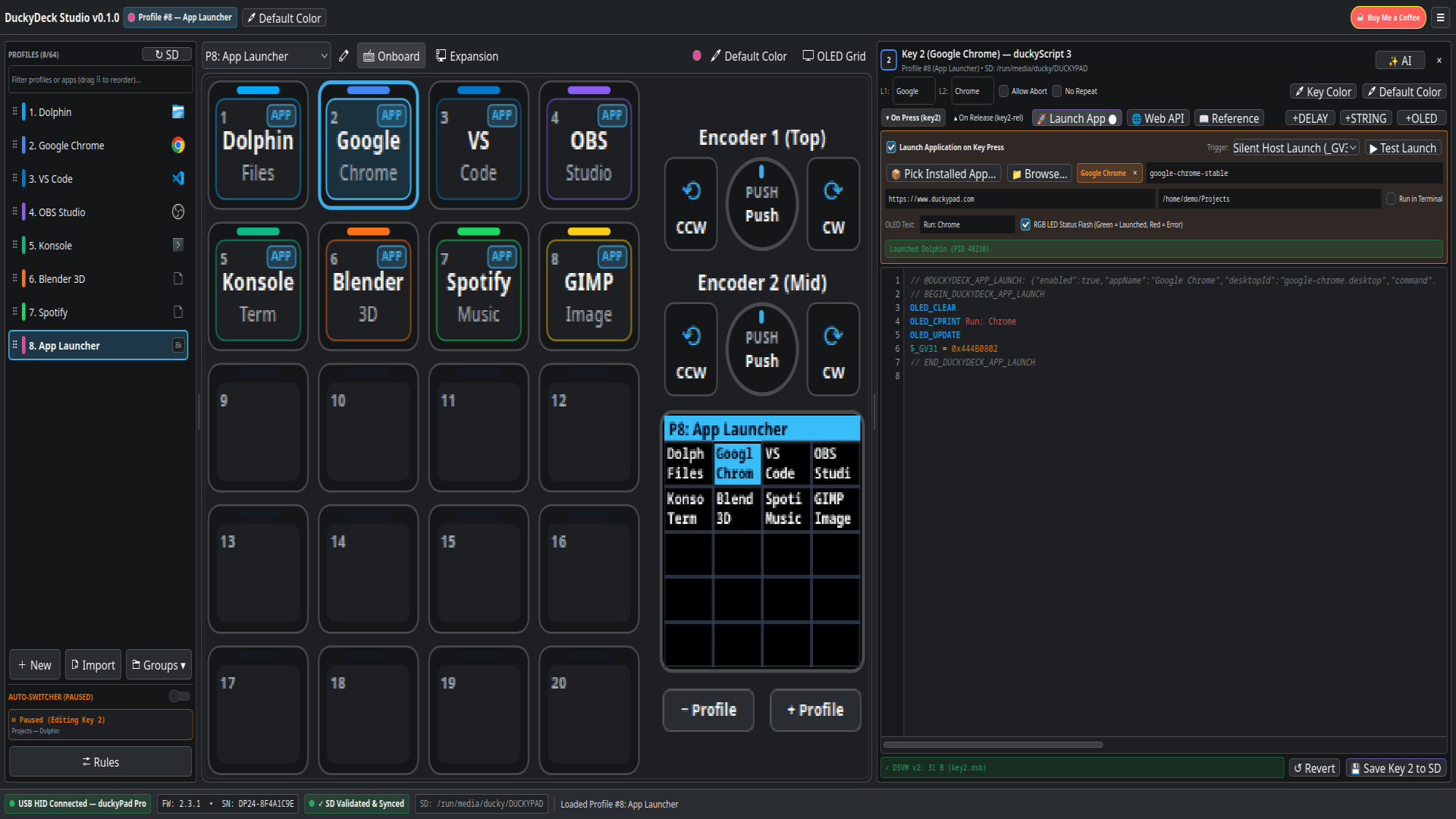
Task: Push the Encoder 2 knob
Action: (x=761, y=350)
